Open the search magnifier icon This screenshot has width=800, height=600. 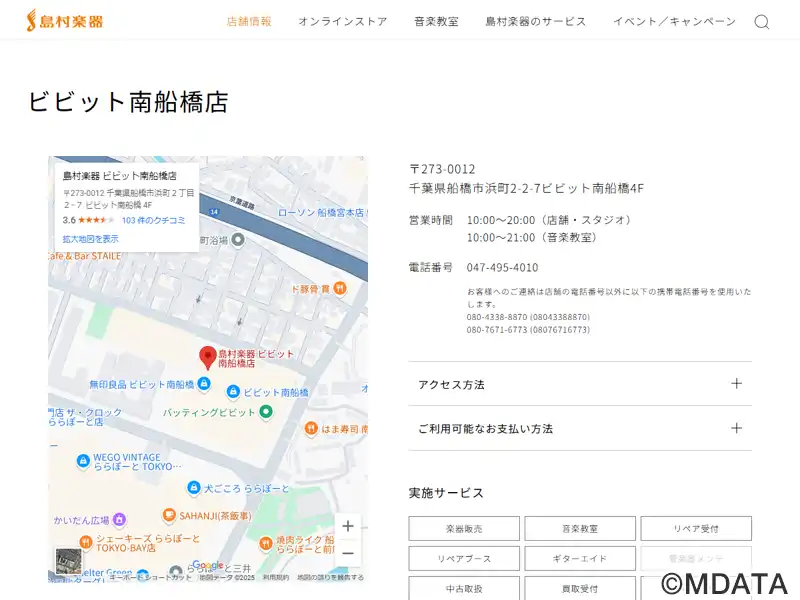click(x=762, y=22)
